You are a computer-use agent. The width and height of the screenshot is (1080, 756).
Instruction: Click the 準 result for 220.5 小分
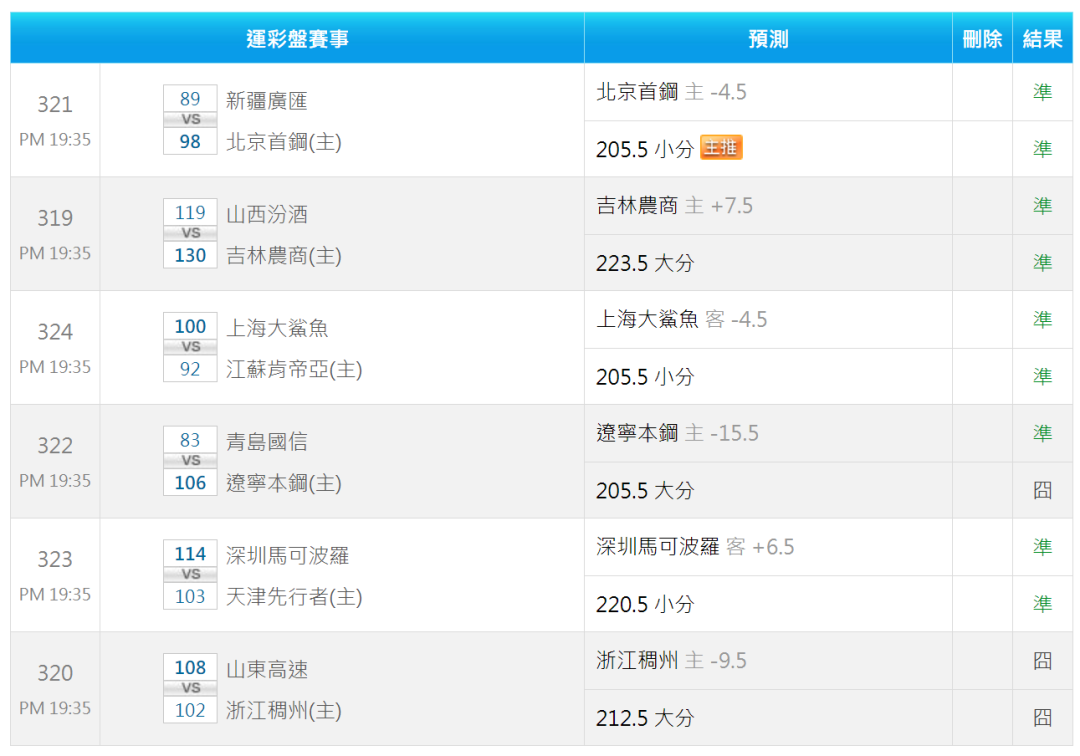point(1042,603)
